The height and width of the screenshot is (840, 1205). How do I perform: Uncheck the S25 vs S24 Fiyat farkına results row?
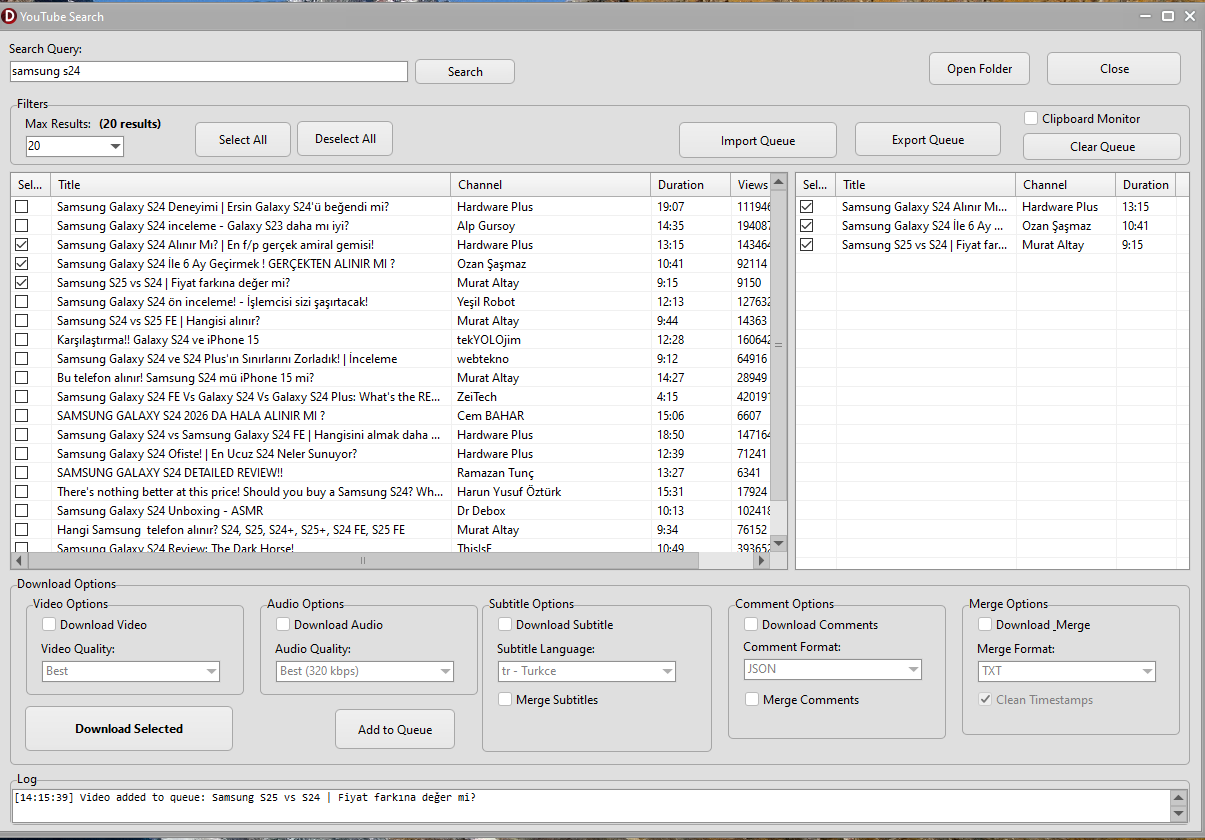[21, 283]
